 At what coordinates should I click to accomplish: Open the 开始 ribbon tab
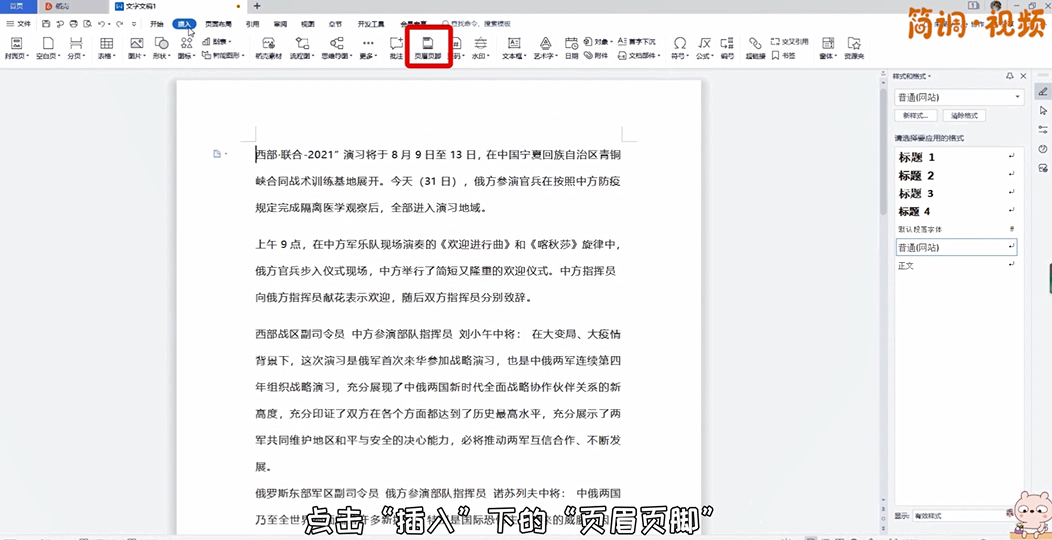pos(156,23)
